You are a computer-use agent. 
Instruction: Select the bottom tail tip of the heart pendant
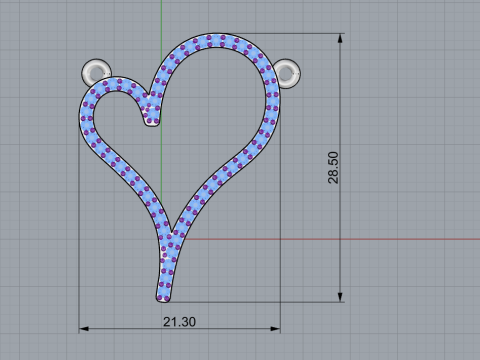[x=163, y=298]
